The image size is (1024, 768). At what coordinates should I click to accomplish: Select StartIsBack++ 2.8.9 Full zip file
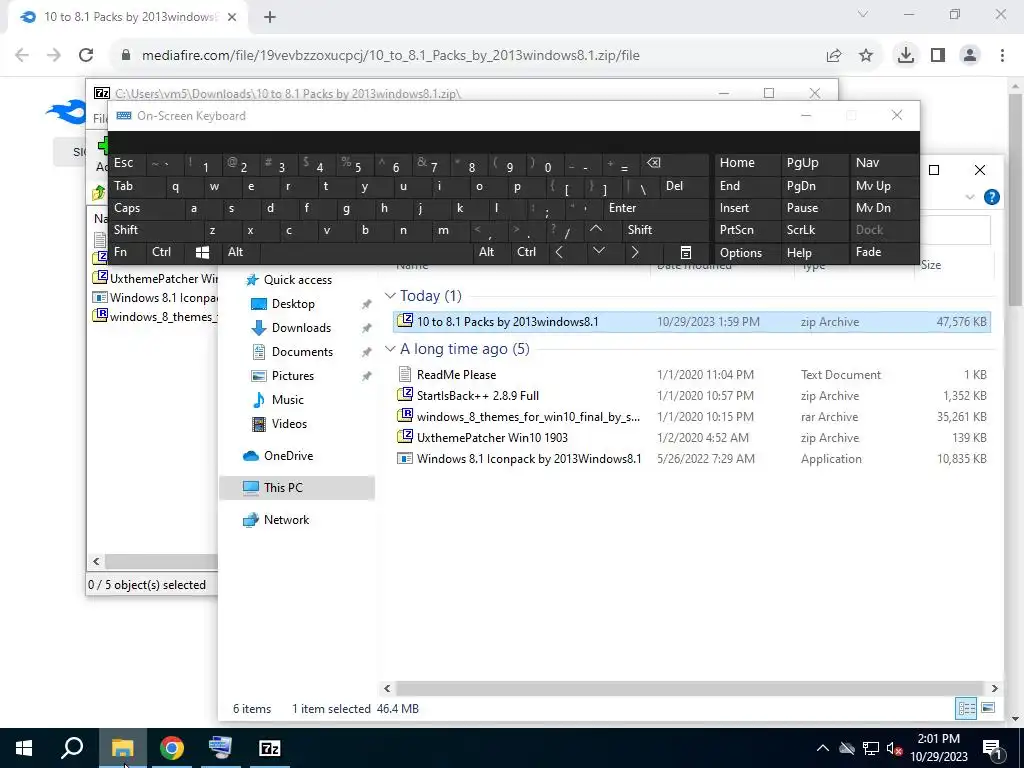(692, 396)
